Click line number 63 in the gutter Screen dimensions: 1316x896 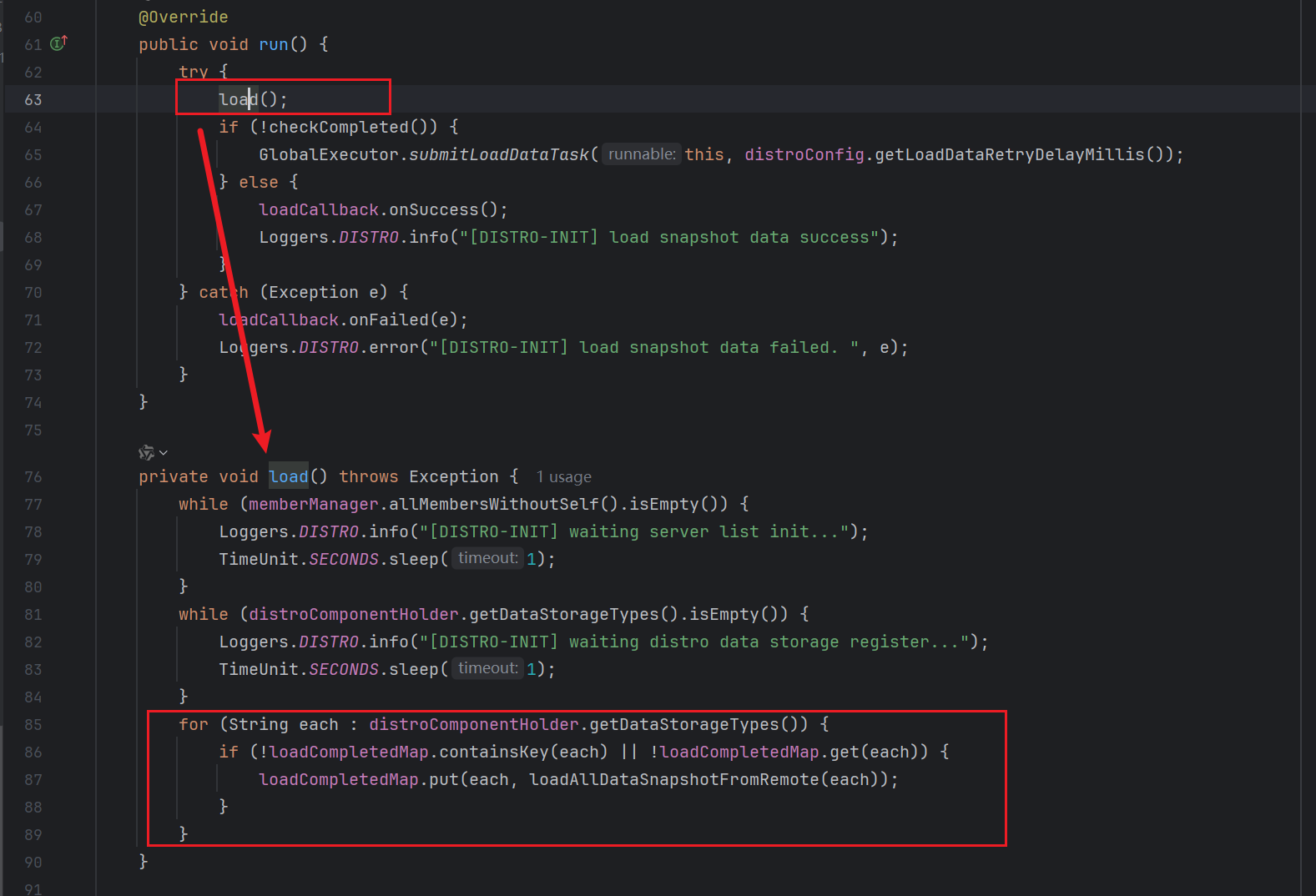[x=33, y=99]
